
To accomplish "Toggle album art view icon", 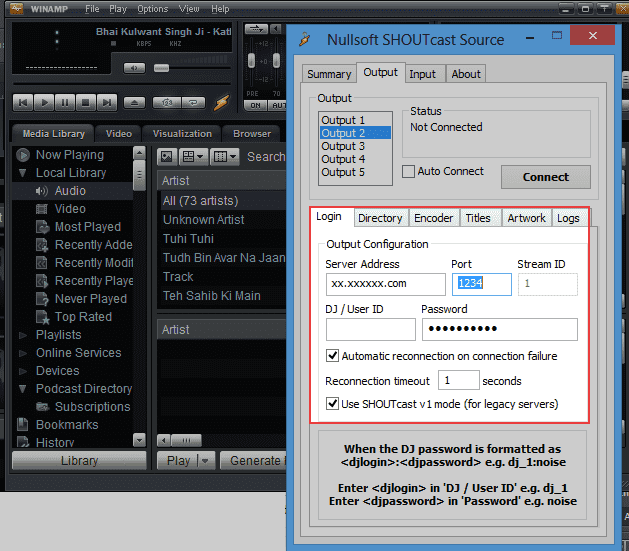I will pyautogui.click(x=166, y=156).
